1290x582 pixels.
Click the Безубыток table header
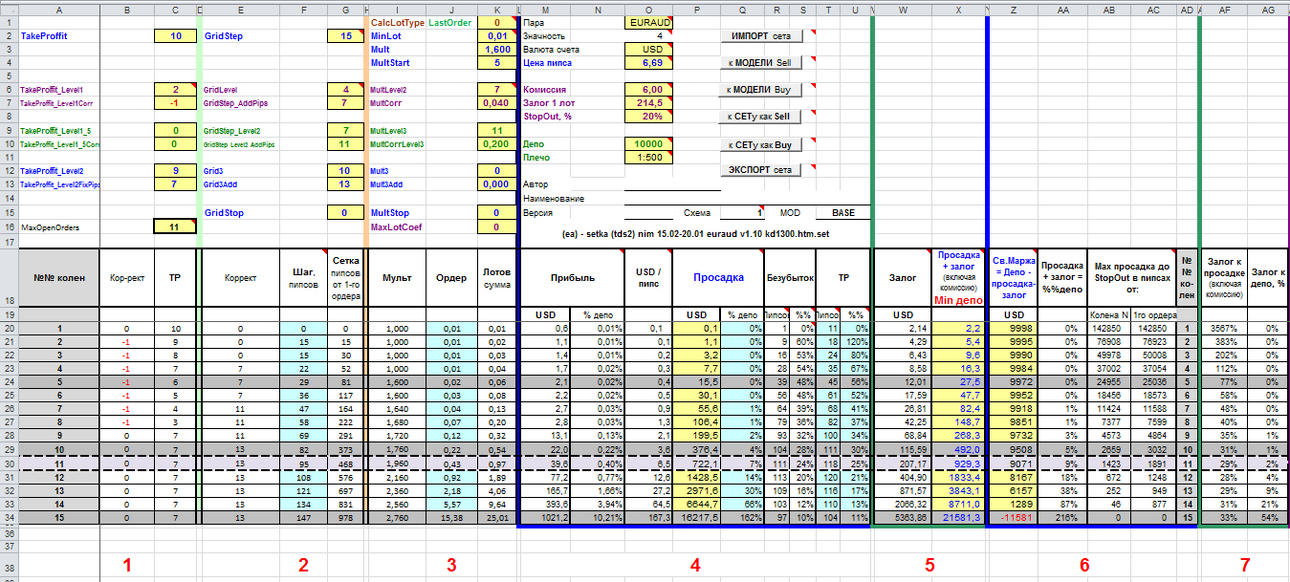(x=790, y=277)
